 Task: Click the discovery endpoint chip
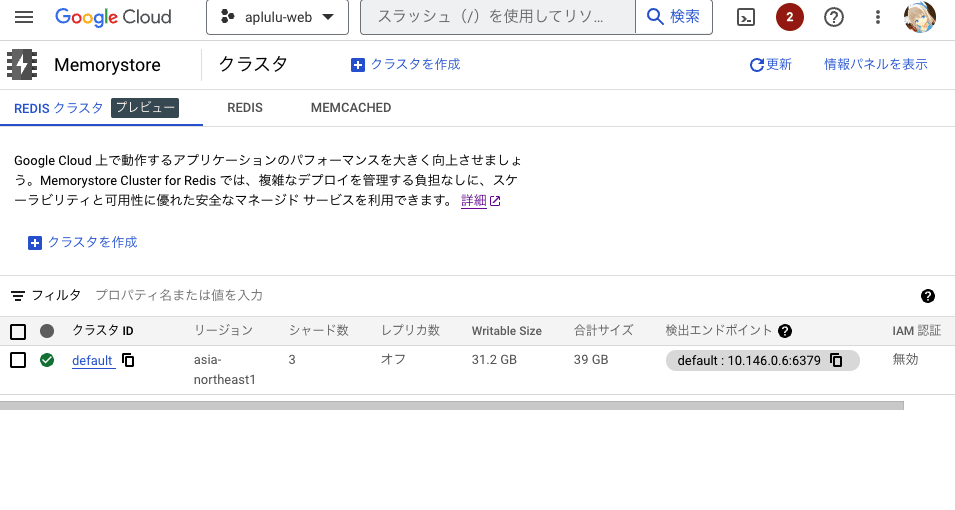pyautogui.click(x=763, y=360)
